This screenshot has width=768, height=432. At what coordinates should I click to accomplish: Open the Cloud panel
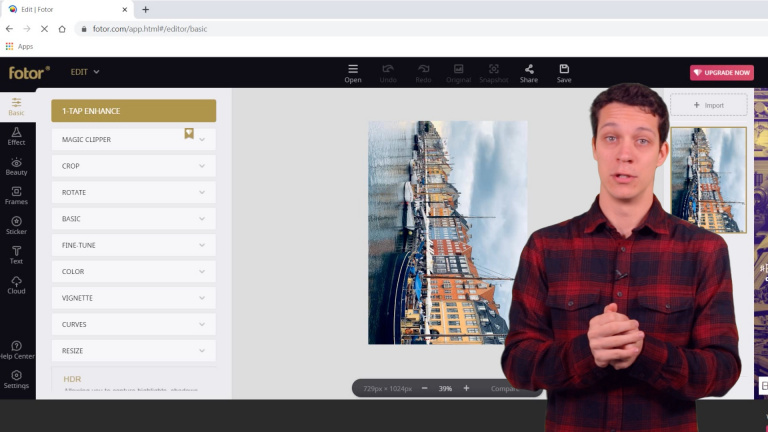point(16,284)
